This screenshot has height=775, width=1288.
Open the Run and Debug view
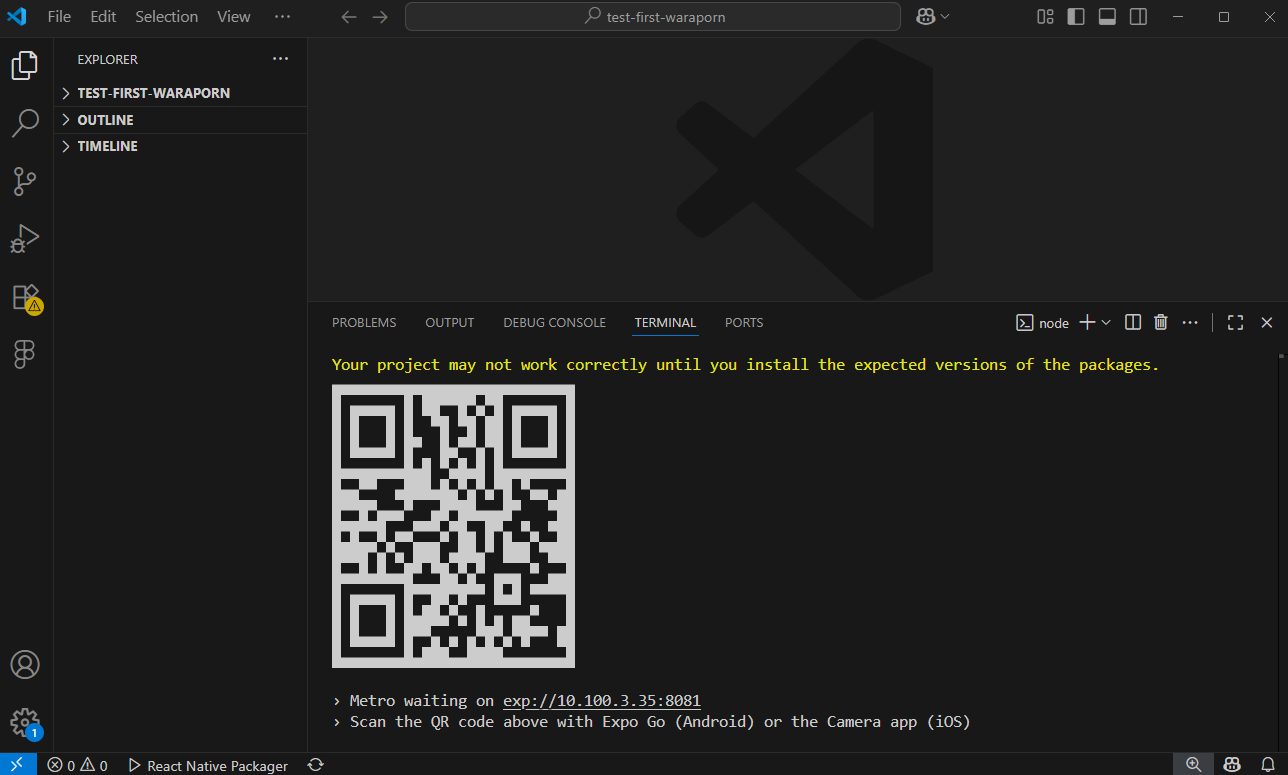pyautogui.click(x=25, y=239)
